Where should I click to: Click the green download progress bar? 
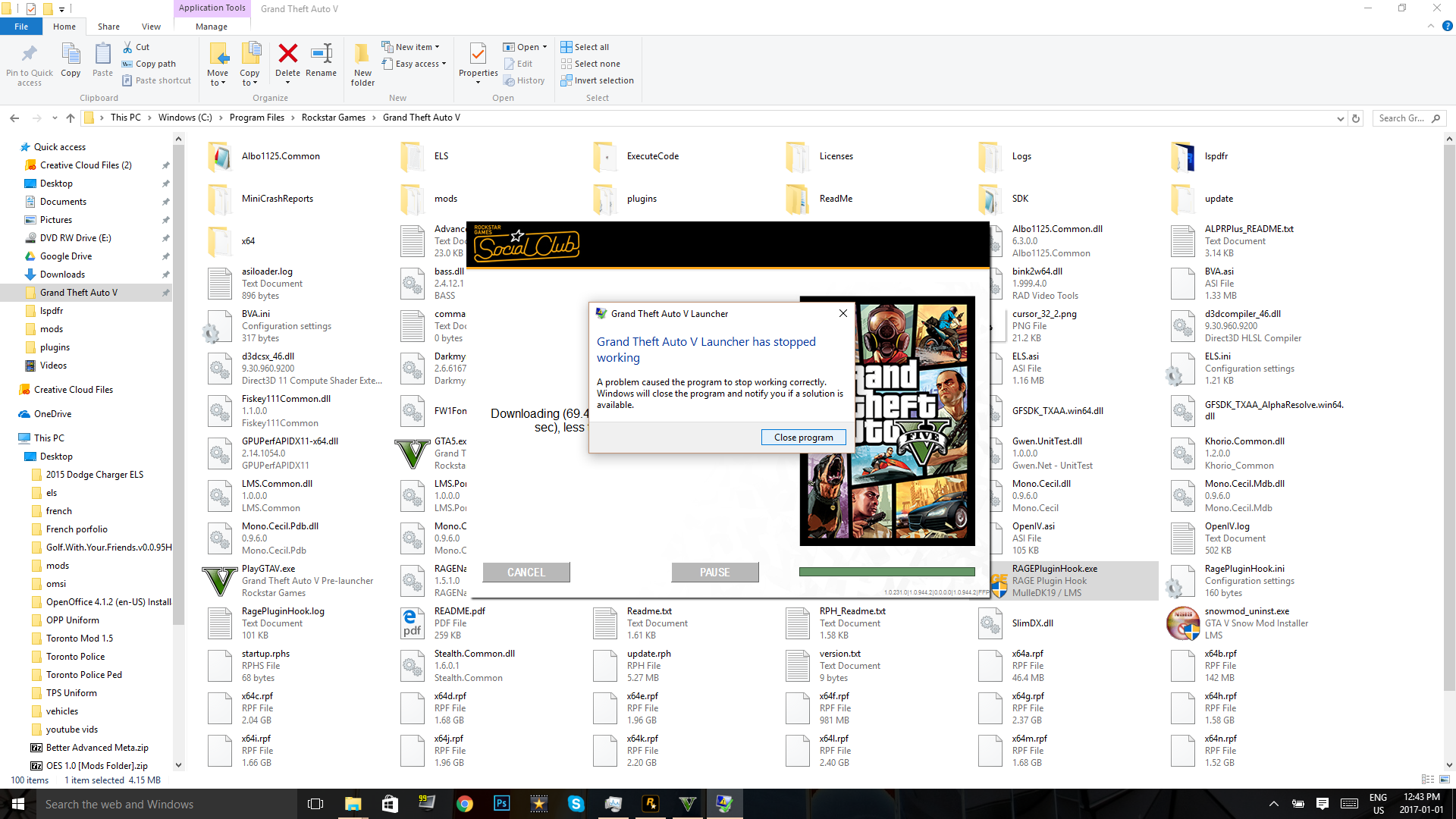[x=886, y=572]
